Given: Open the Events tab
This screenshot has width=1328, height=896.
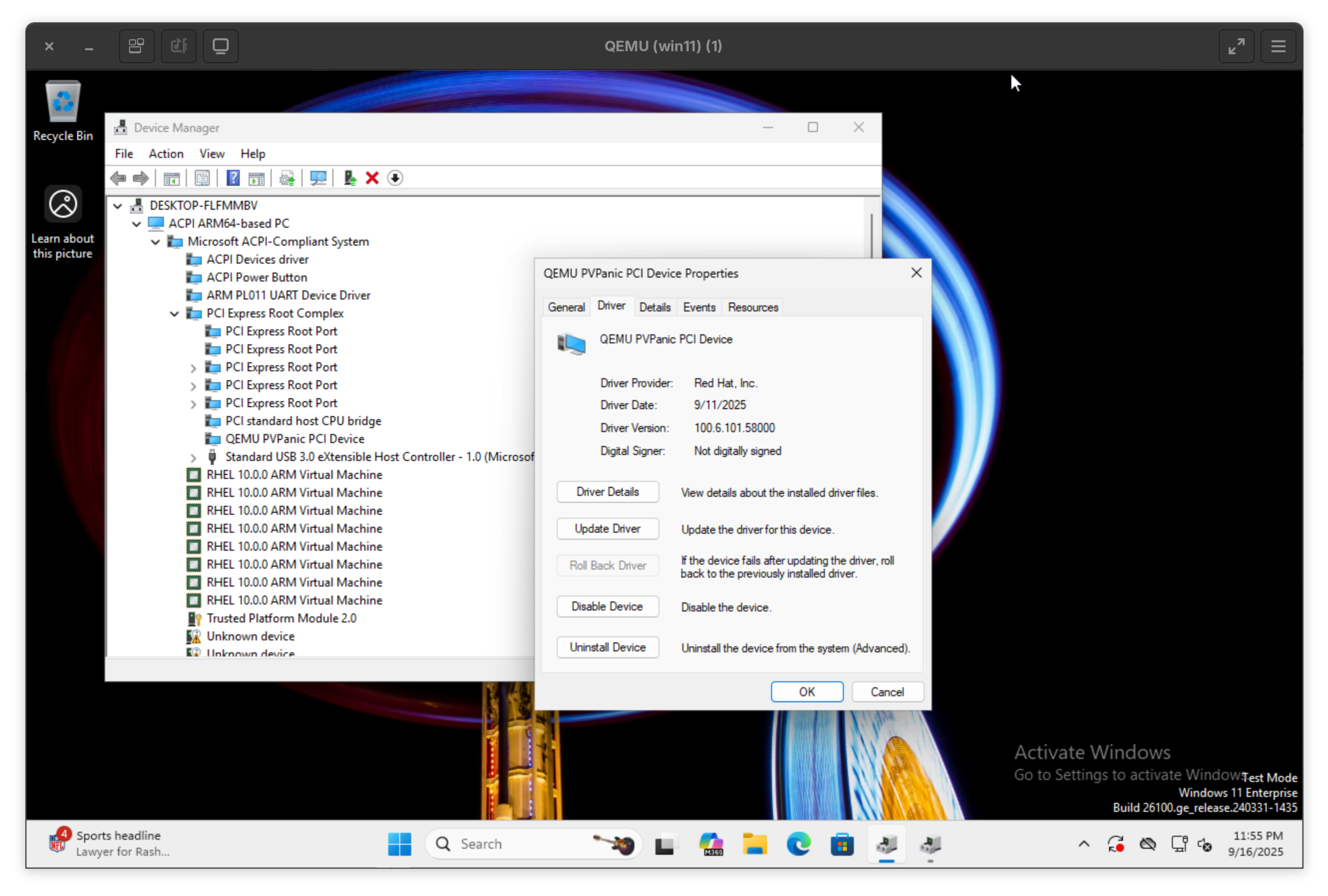Looking at the screenshot, I should [x=698, y=307].
